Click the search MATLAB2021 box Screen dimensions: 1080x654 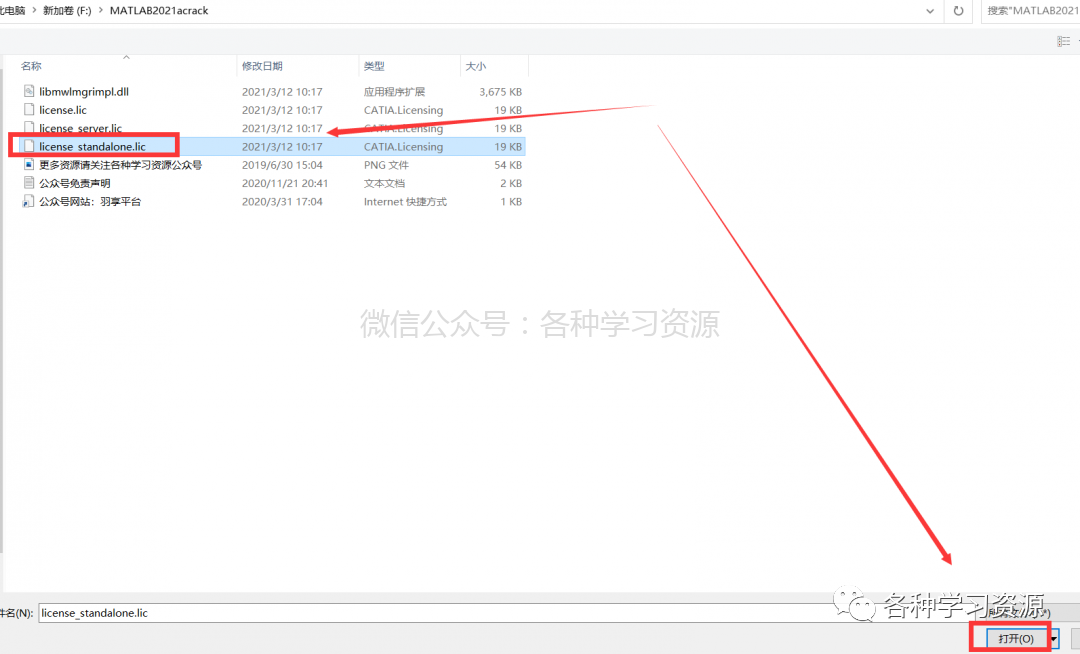pyautogui.click(x=1030, y=11)
